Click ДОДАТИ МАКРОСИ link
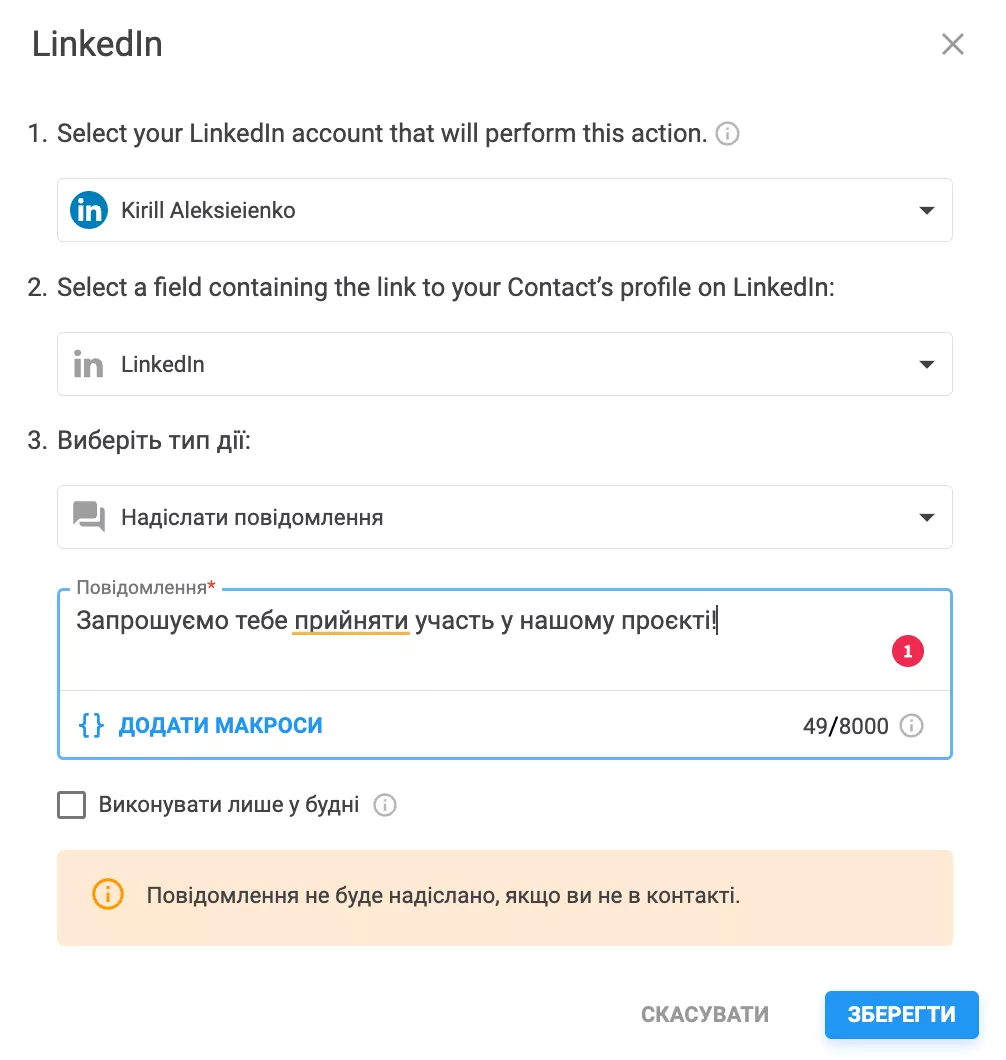Screen dimensions: 1006x1060 click(x=220, y=725)
